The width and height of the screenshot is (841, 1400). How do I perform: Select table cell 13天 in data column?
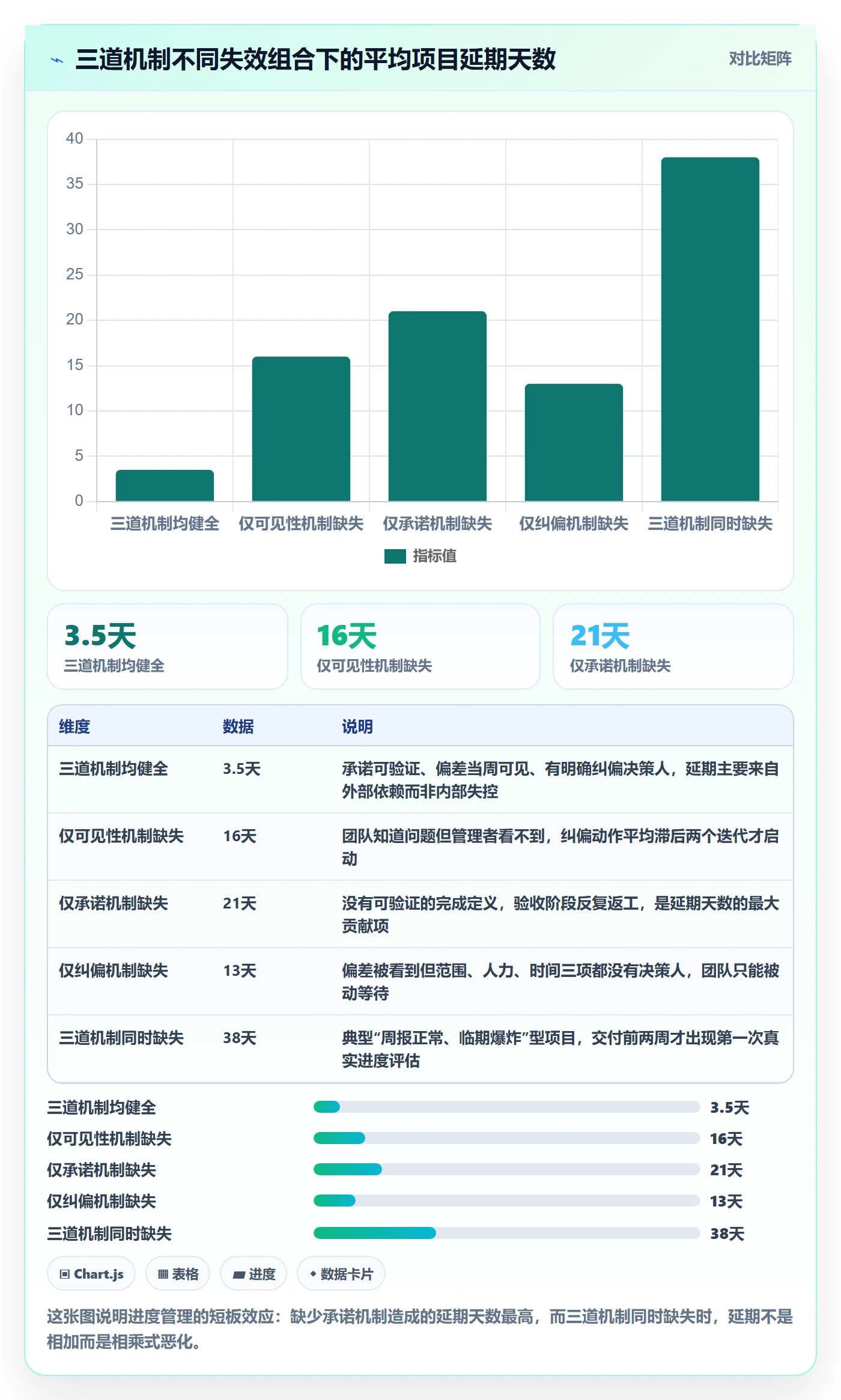coord(240,971)
